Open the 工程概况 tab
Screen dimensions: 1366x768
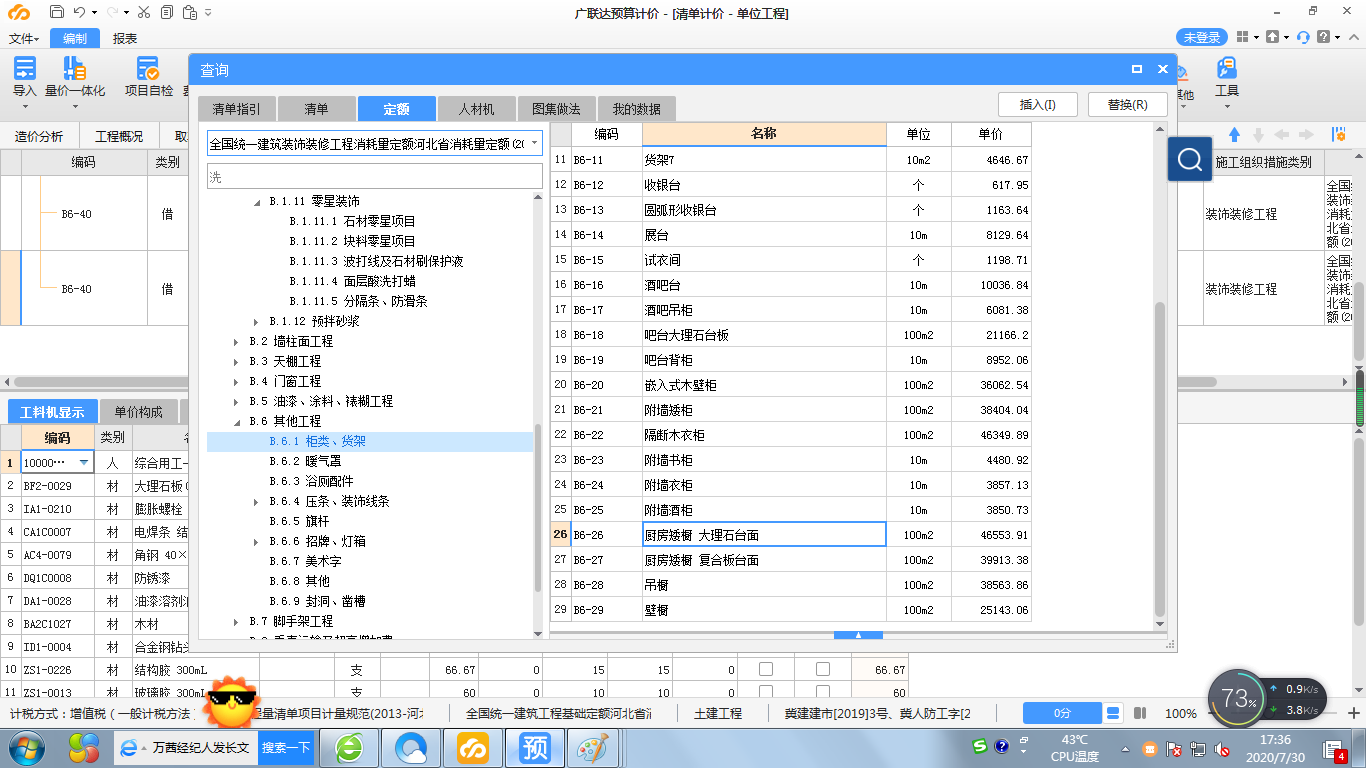(118, 137)
